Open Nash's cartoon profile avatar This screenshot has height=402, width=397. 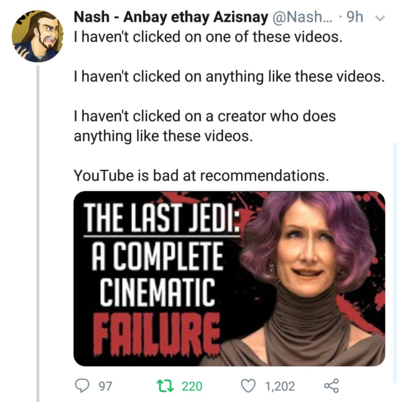[37, 36]
